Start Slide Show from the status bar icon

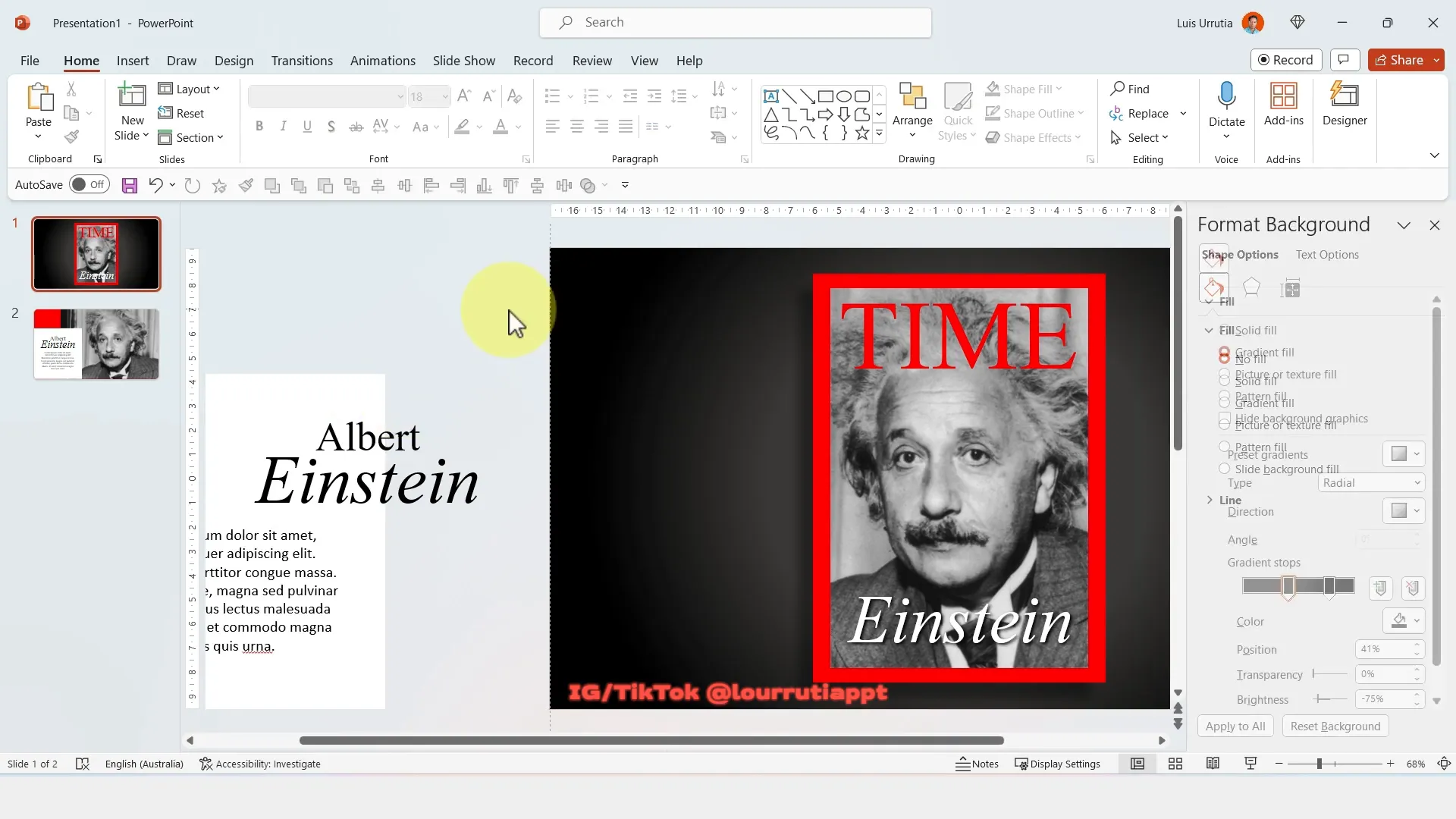[1250, 764]
